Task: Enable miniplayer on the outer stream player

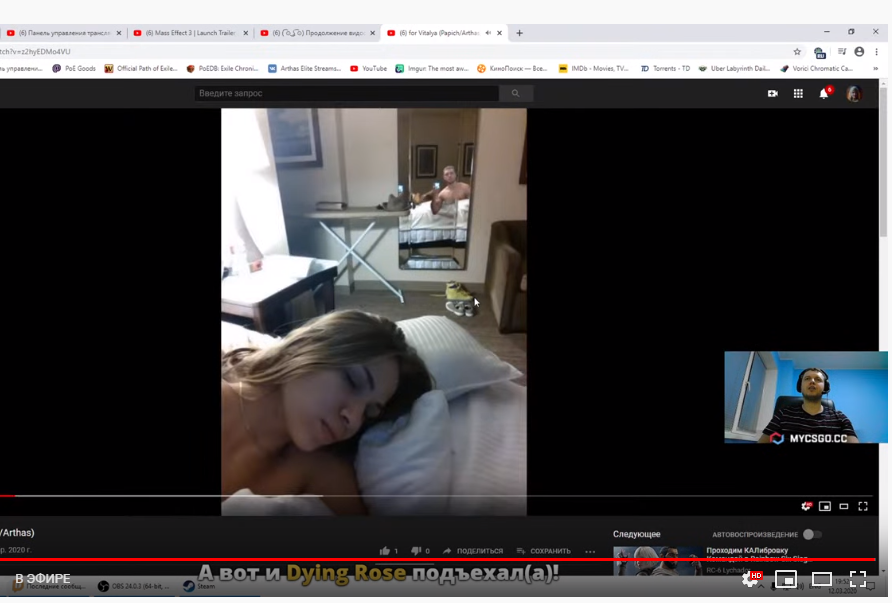Action: click(x=786, y=579)
